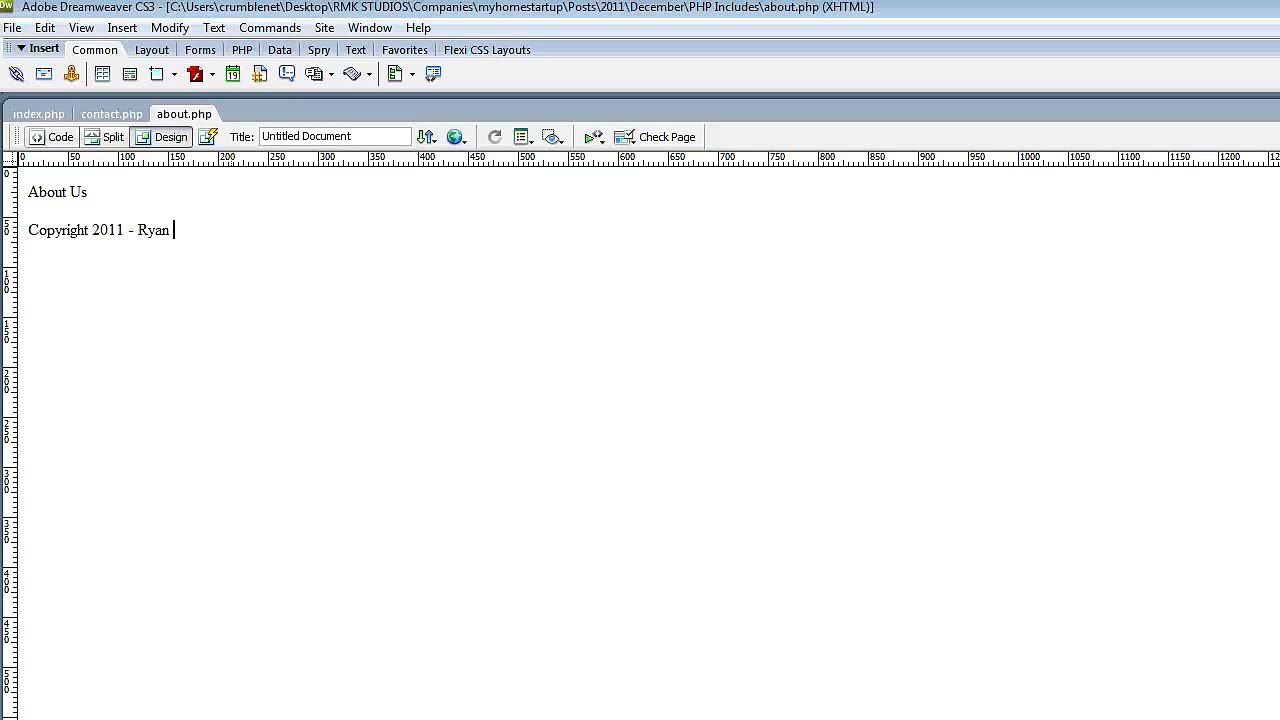Select the Favorites insert tab

coord(405,50)
